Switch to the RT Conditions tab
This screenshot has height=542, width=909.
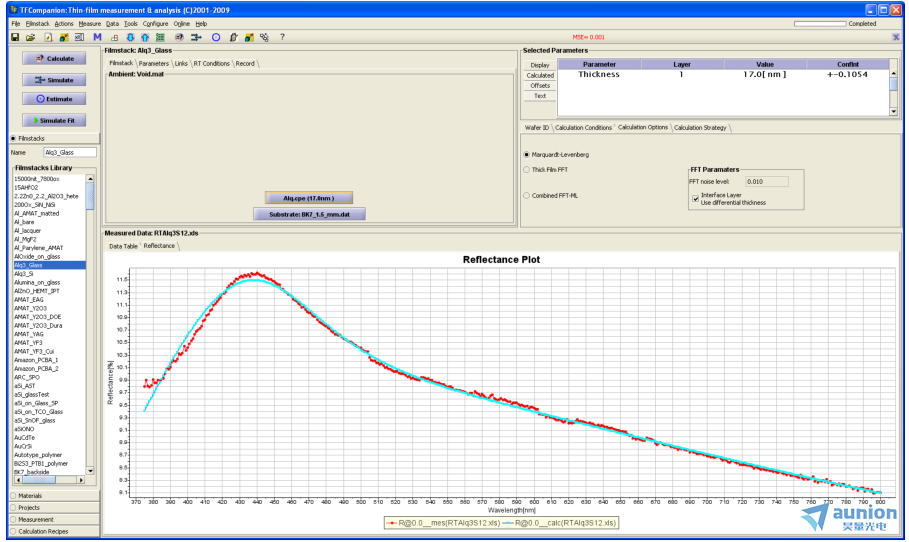[x=212, y=64]
